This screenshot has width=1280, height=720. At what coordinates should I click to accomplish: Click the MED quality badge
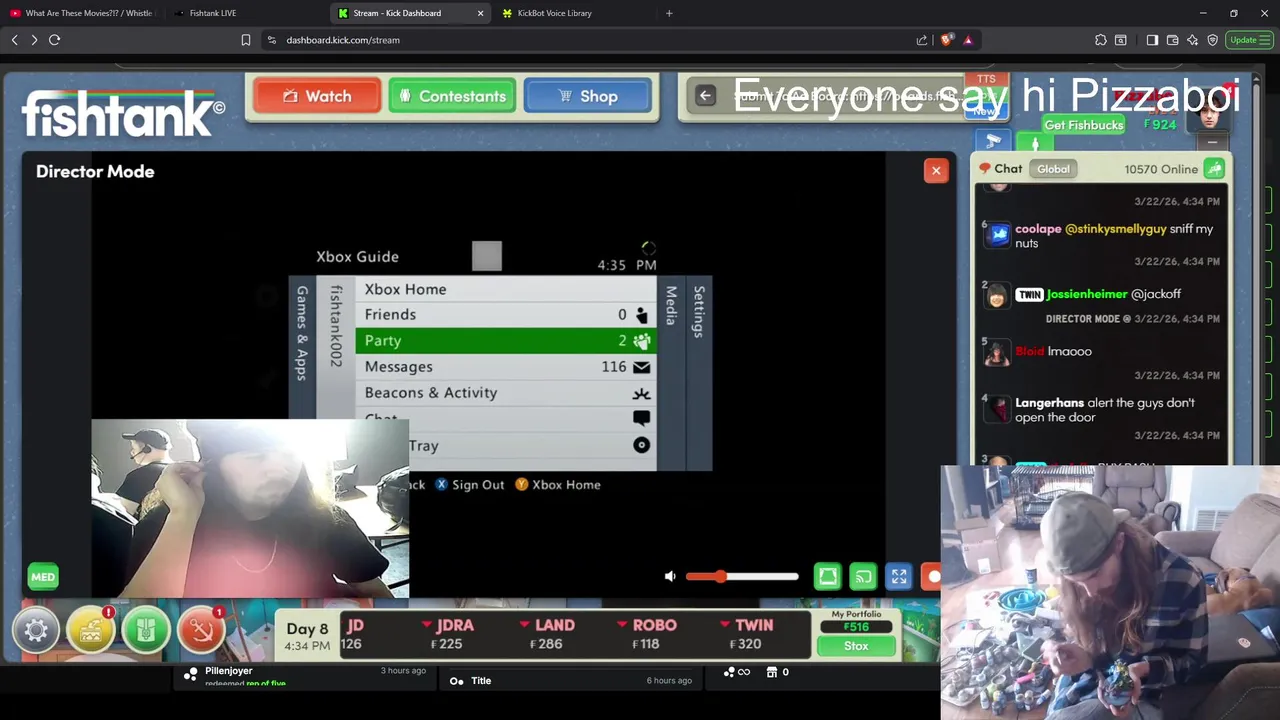pyautogui.click(x=43, y=577)
